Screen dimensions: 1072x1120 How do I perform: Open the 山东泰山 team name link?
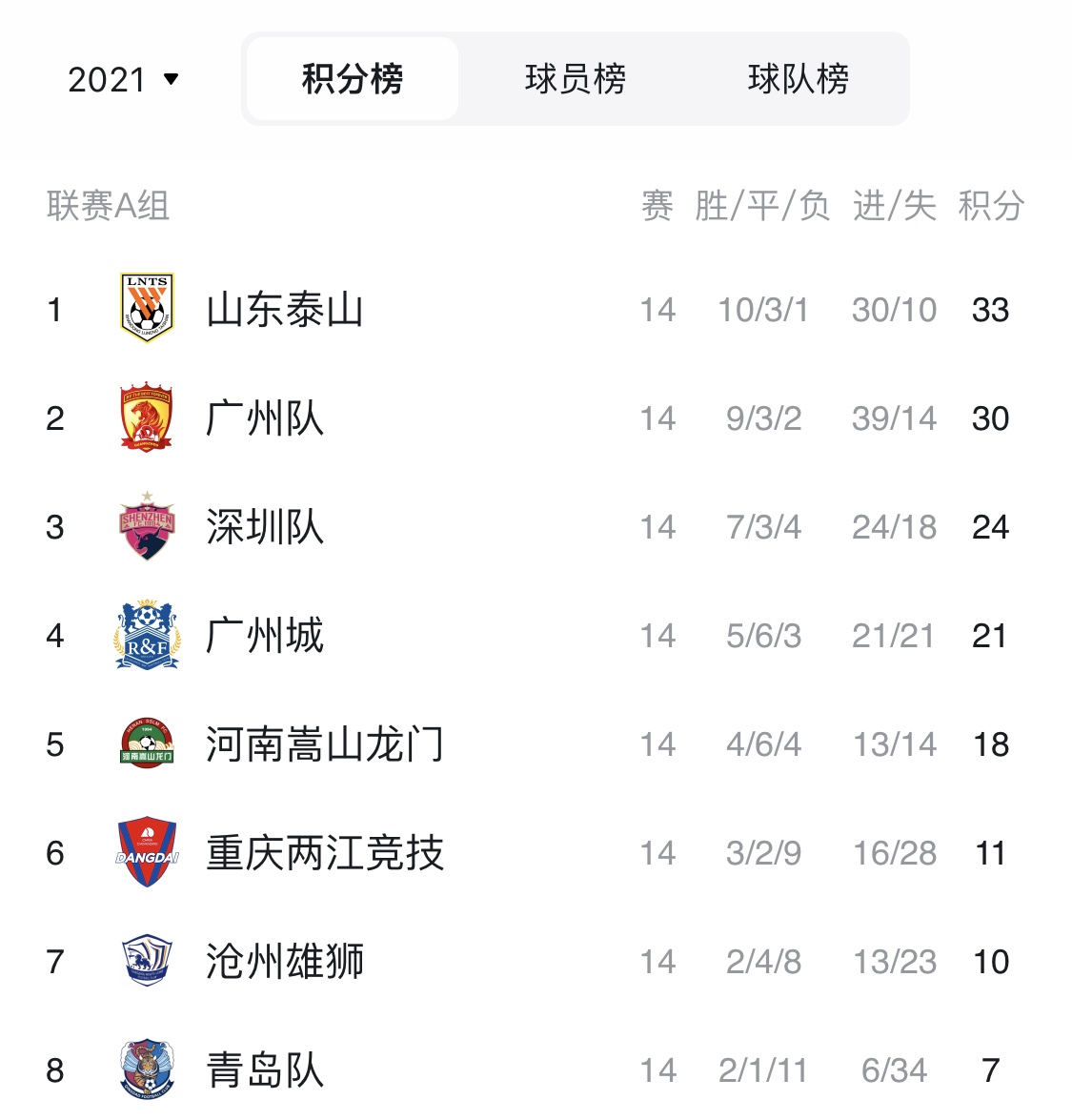[x=285, y=310]
